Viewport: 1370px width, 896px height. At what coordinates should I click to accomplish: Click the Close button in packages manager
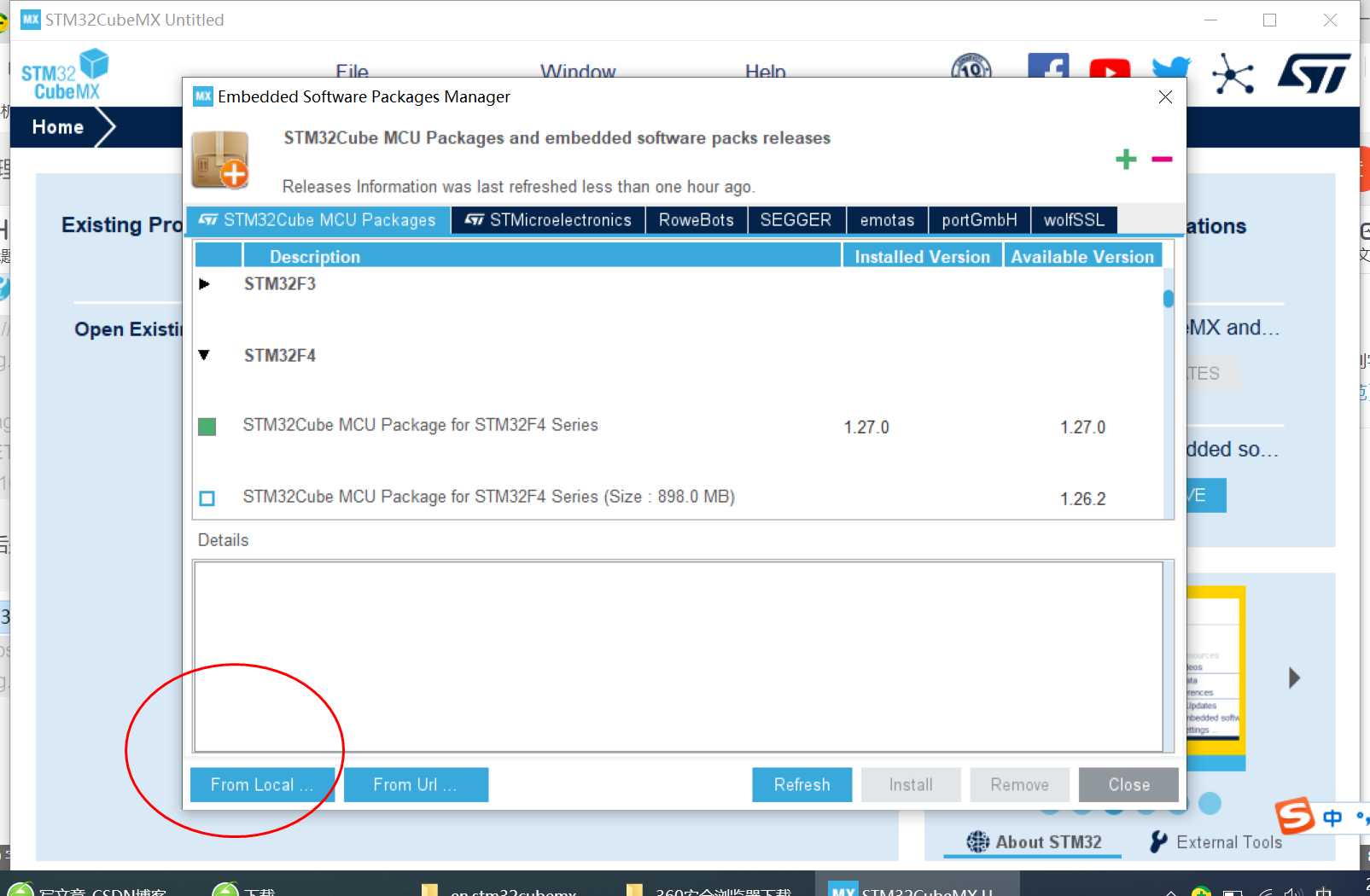[1128, 785]
